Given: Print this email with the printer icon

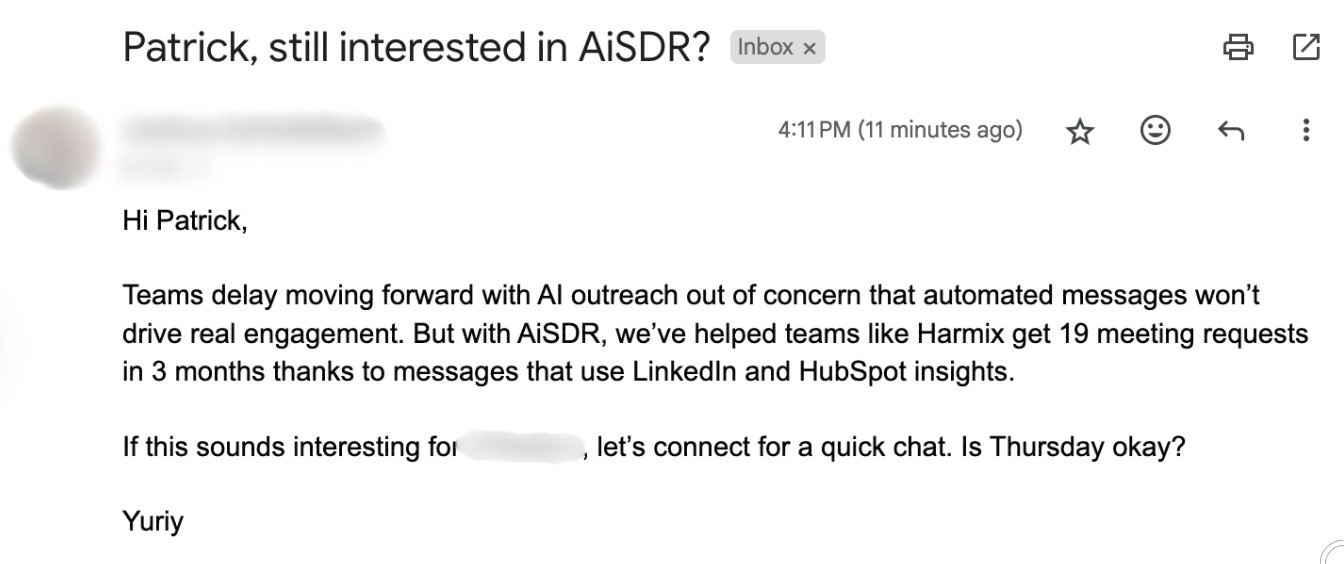Looking at the screenshot, I should (x=1238, y=47).
